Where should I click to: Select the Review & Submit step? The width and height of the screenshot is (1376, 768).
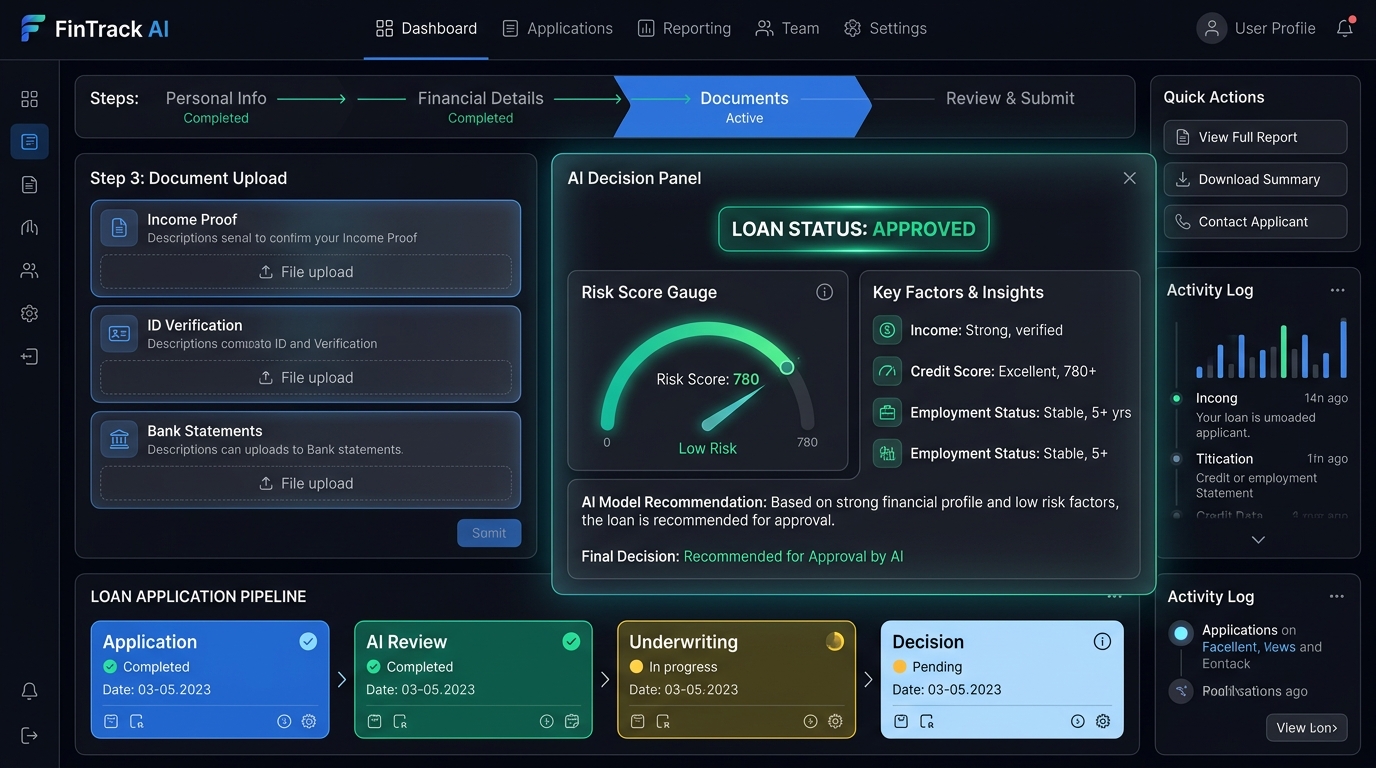(1010, 98)
